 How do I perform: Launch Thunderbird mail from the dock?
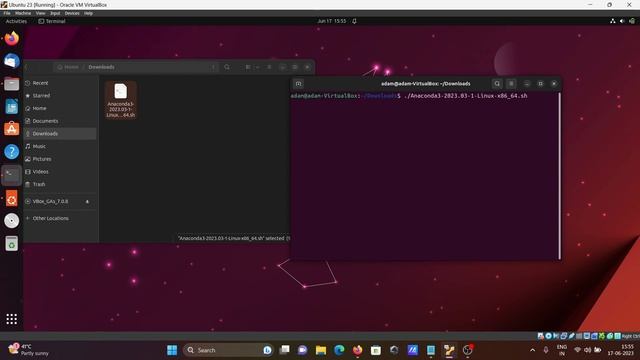tap(11, 61)
